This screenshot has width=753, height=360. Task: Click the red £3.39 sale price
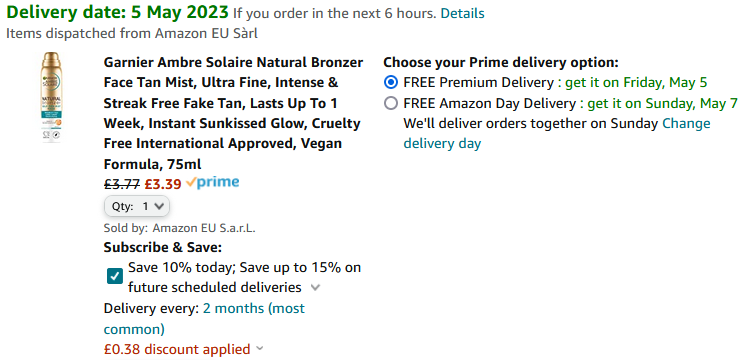click(163, 184)
